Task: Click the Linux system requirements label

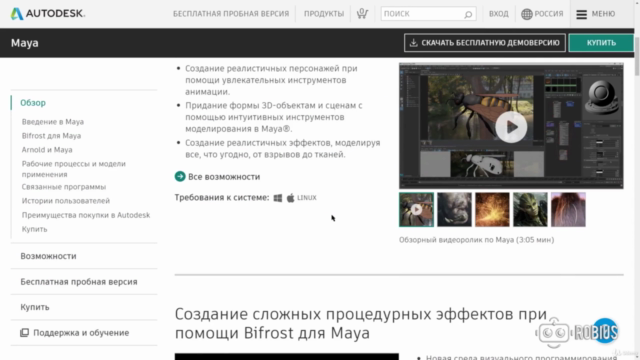Action: click(x=307, y=198)
